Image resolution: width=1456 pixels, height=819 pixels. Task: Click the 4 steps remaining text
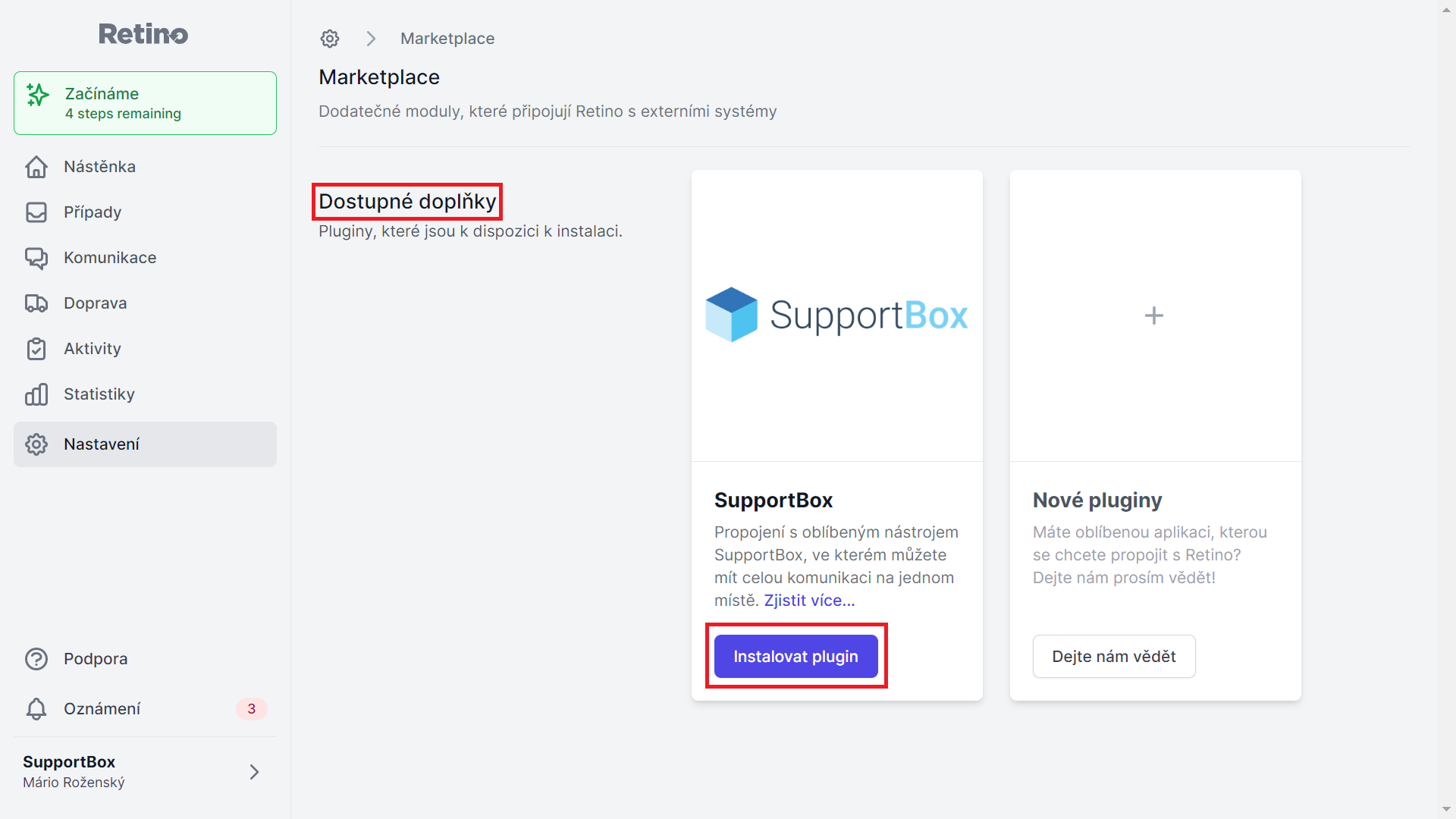[123, 114]
